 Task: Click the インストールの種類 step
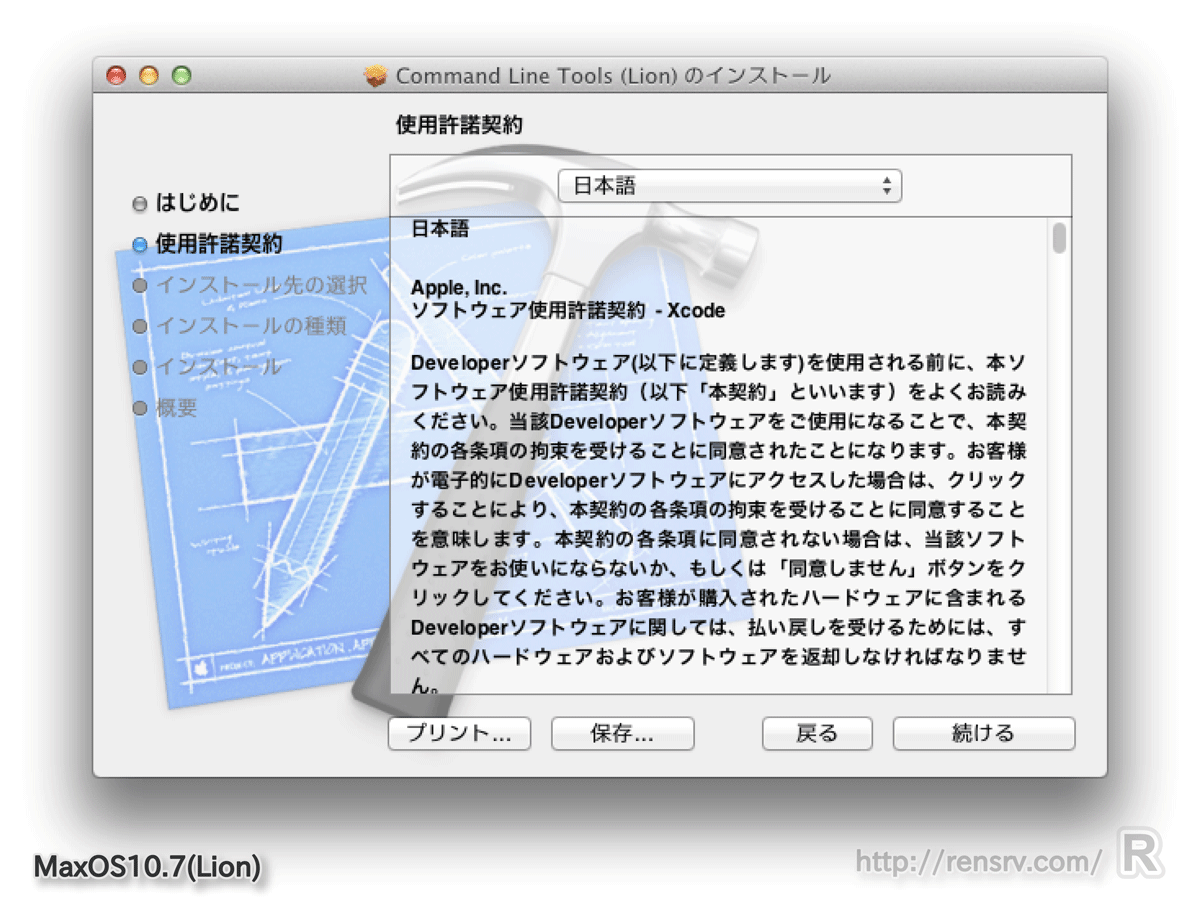[x=250, y=326]
